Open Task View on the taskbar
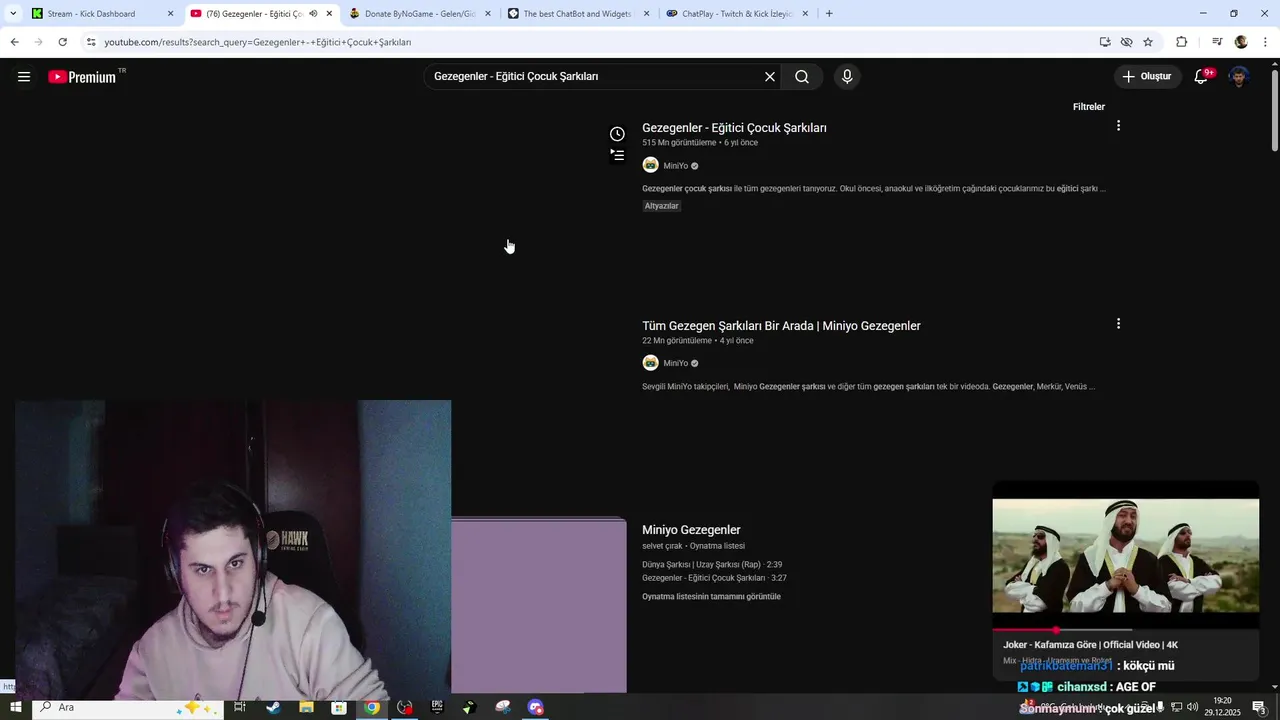Viewport: 1280px width, 720px height. tap(240, 707)
